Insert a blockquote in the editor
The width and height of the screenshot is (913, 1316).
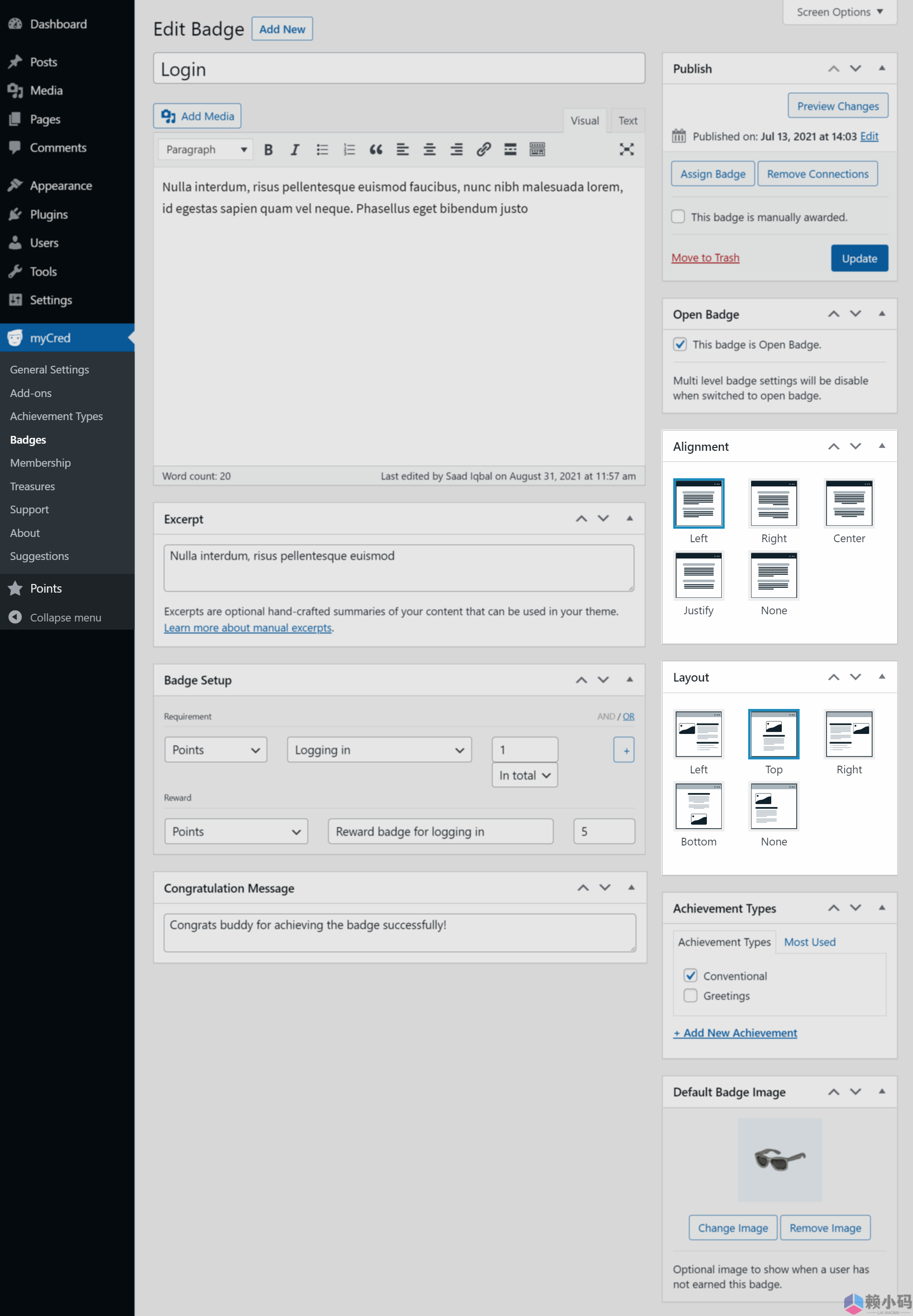click(x=375, y=150)
